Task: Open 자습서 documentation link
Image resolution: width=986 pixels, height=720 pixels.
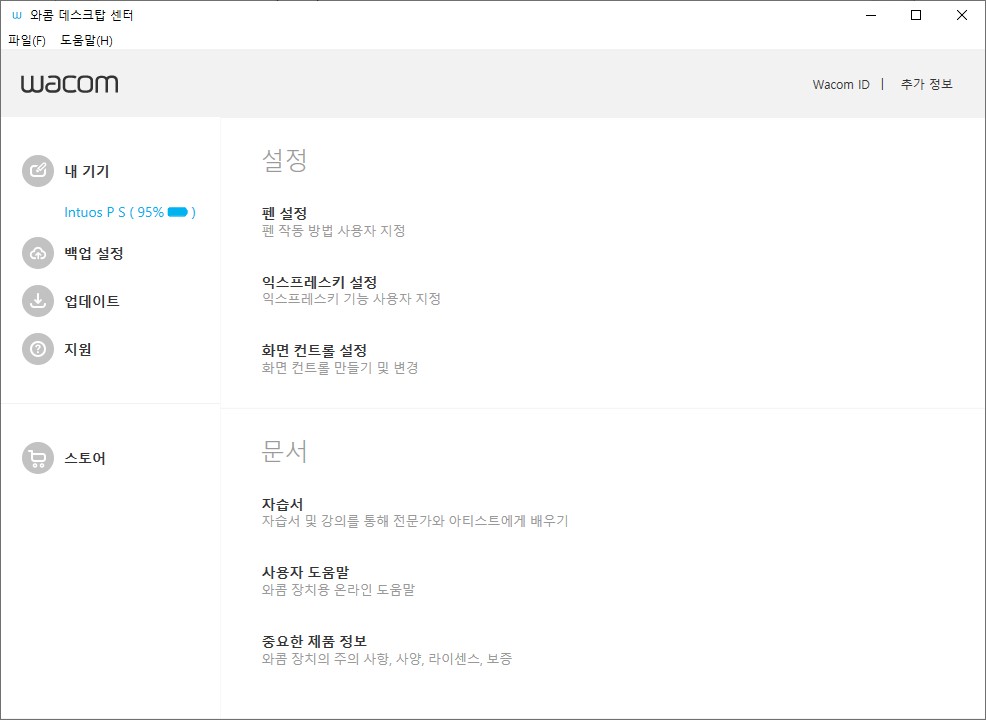Action: 282,504
